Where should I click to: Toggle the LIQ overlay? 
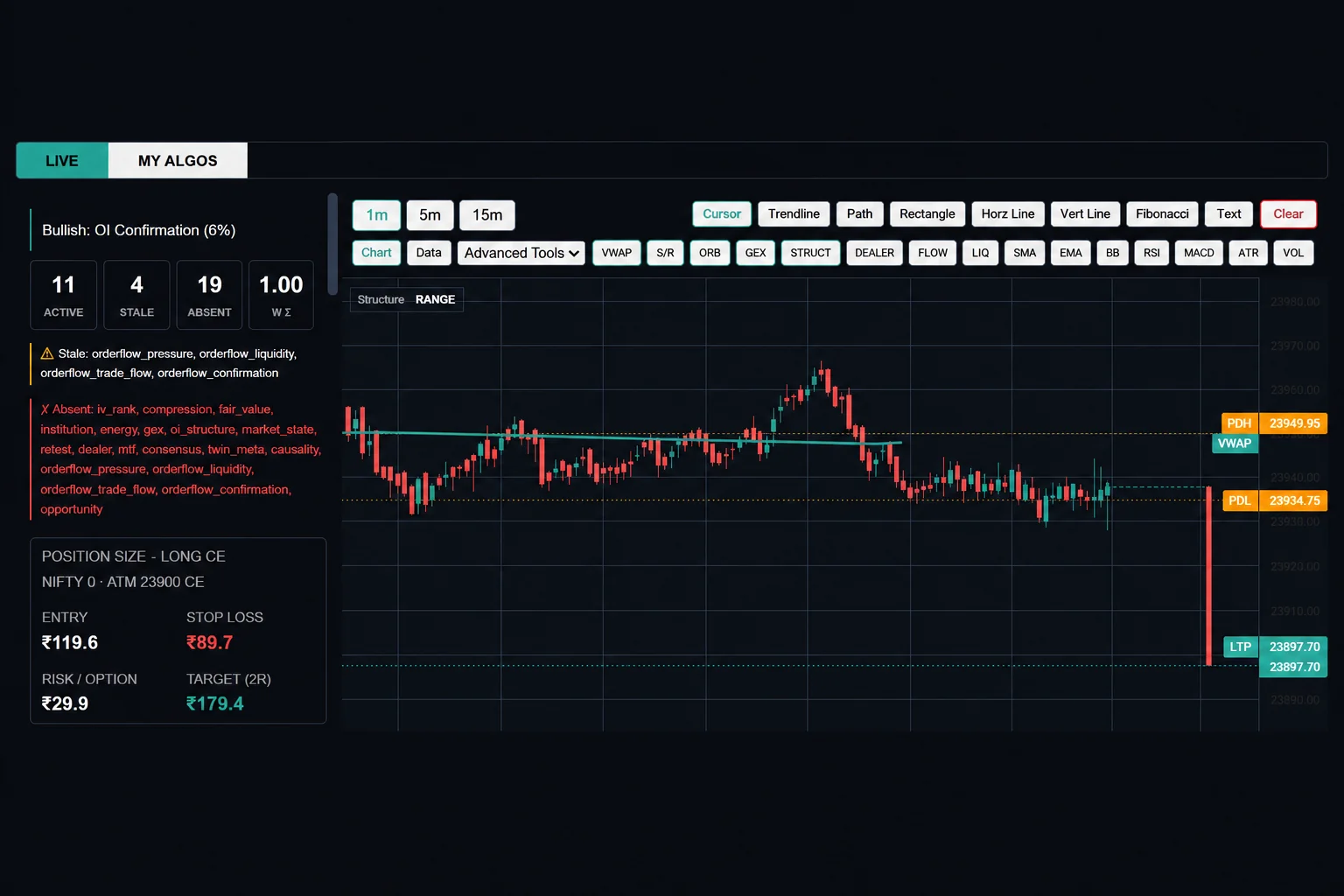tap(980, 253)
